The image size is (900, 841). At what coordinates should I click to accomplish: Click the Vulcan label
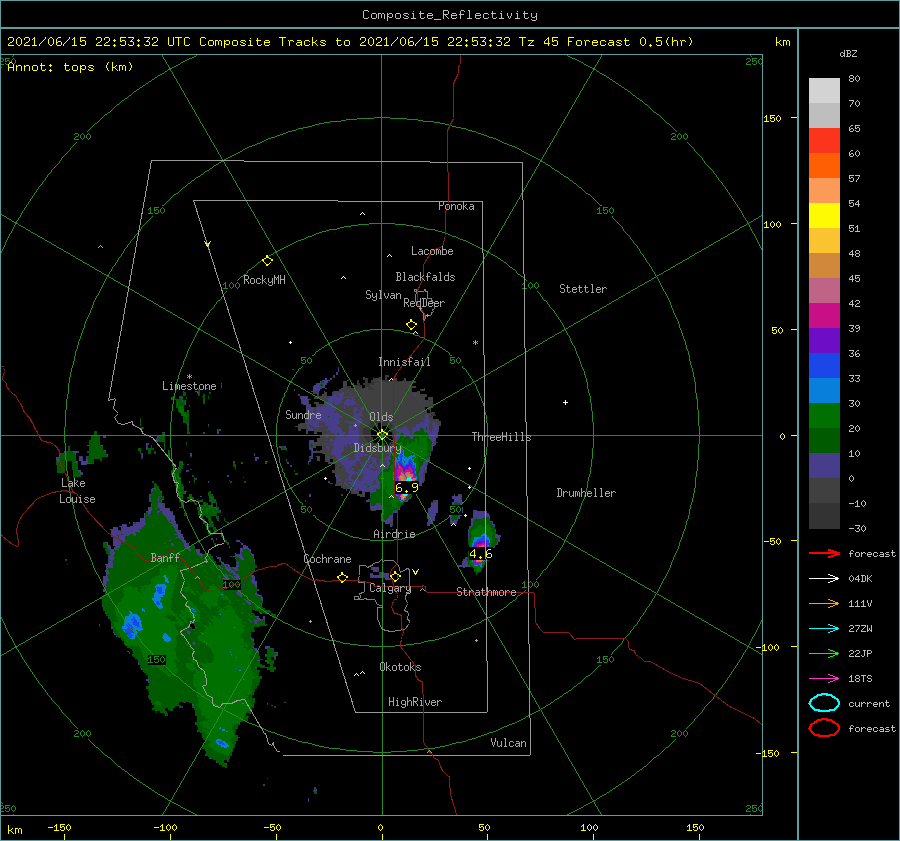click(509, 743)
